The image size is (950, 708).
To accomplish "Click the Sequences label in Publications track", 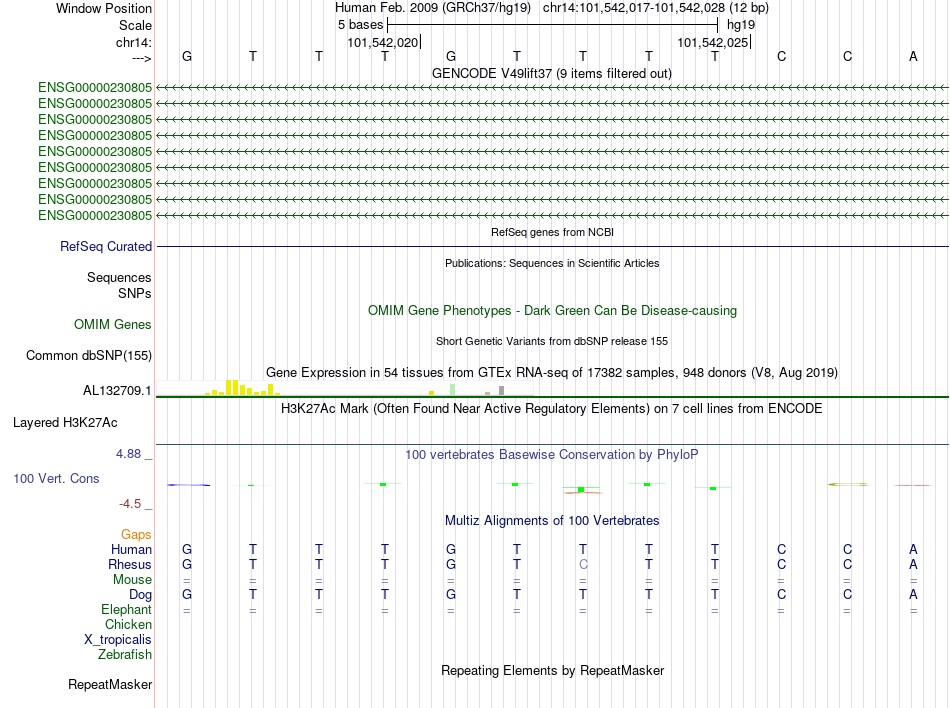I will pyautogui.click(x=119, y=277).
